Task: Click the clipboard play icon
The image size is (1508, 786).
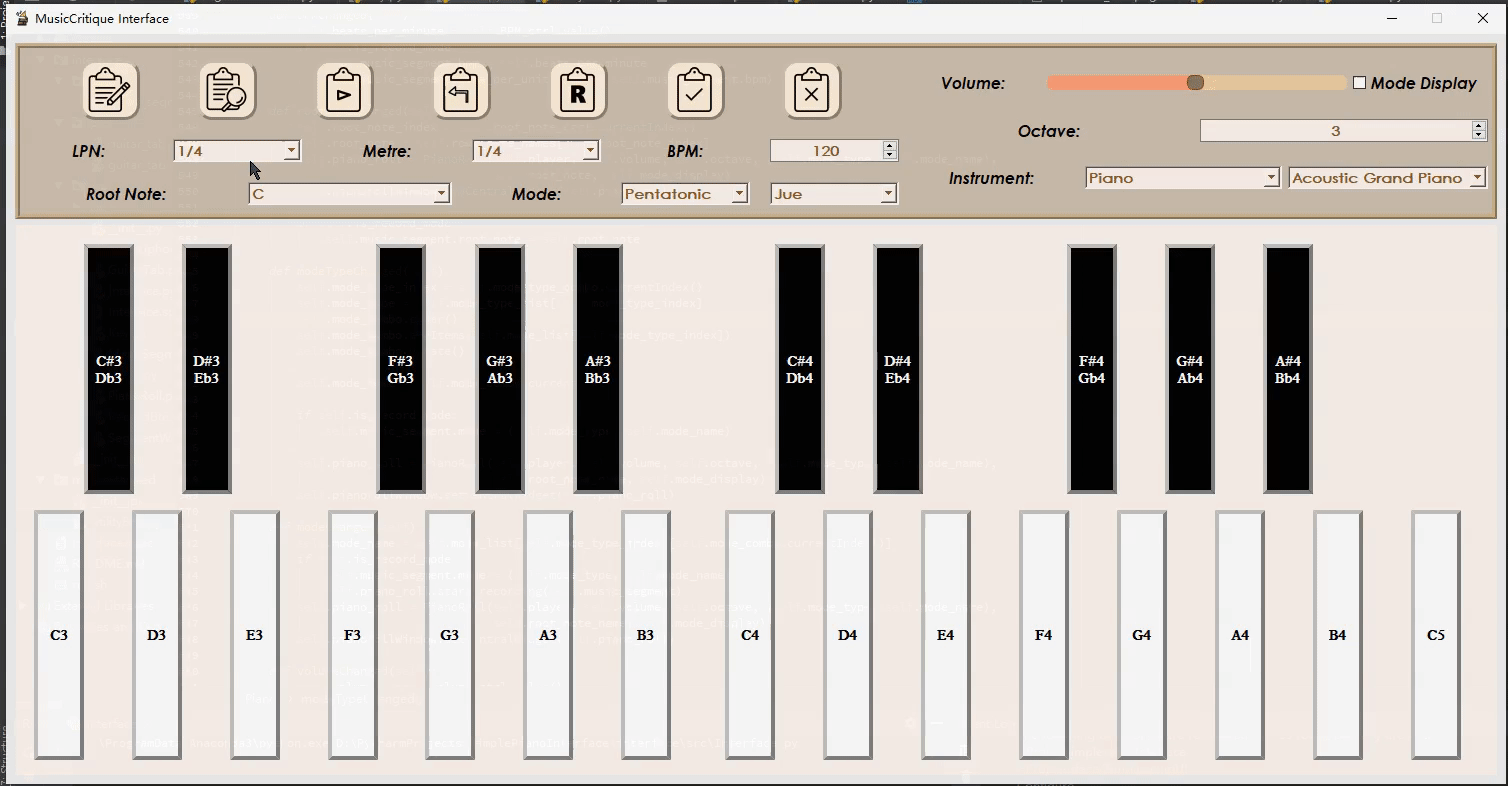Action: [345, 91]
